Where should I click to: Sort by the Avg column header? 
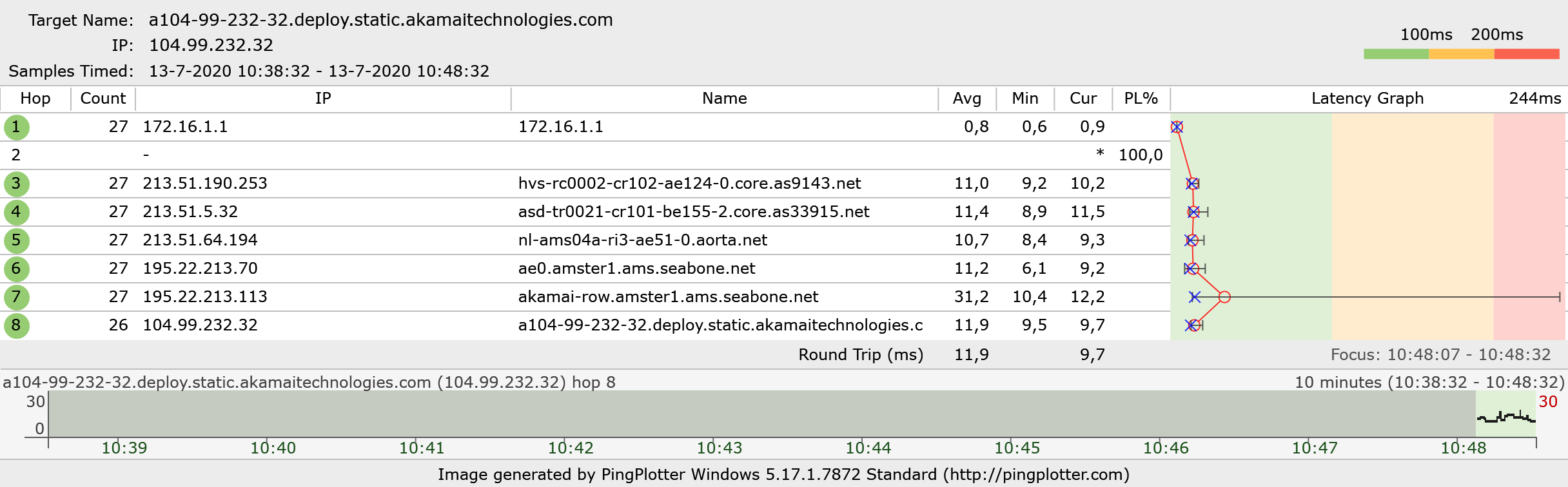click(966, 99)
